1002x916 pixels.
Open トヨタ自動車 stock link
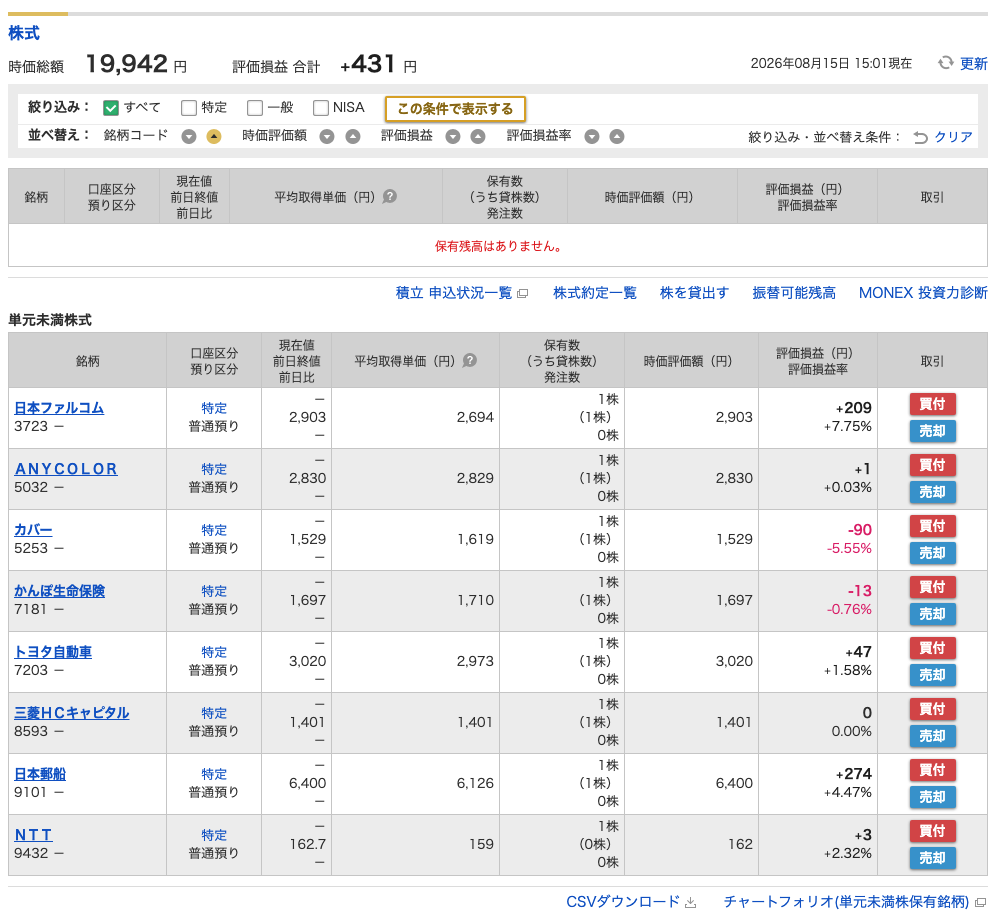pyautogui.click(x=53, y=652)
